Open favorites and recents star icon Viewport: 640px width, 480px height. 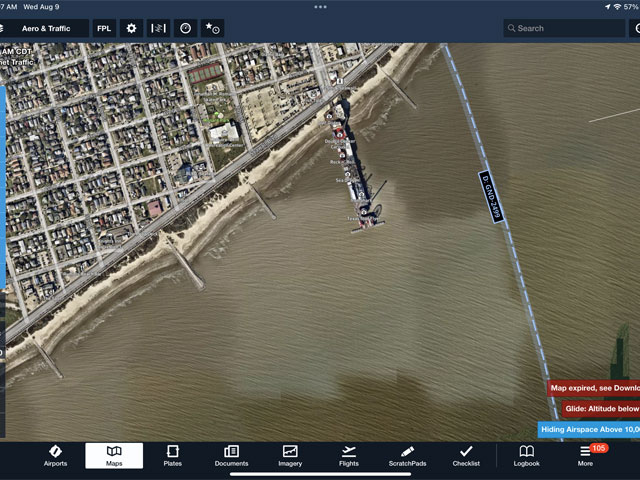[212, 29]
